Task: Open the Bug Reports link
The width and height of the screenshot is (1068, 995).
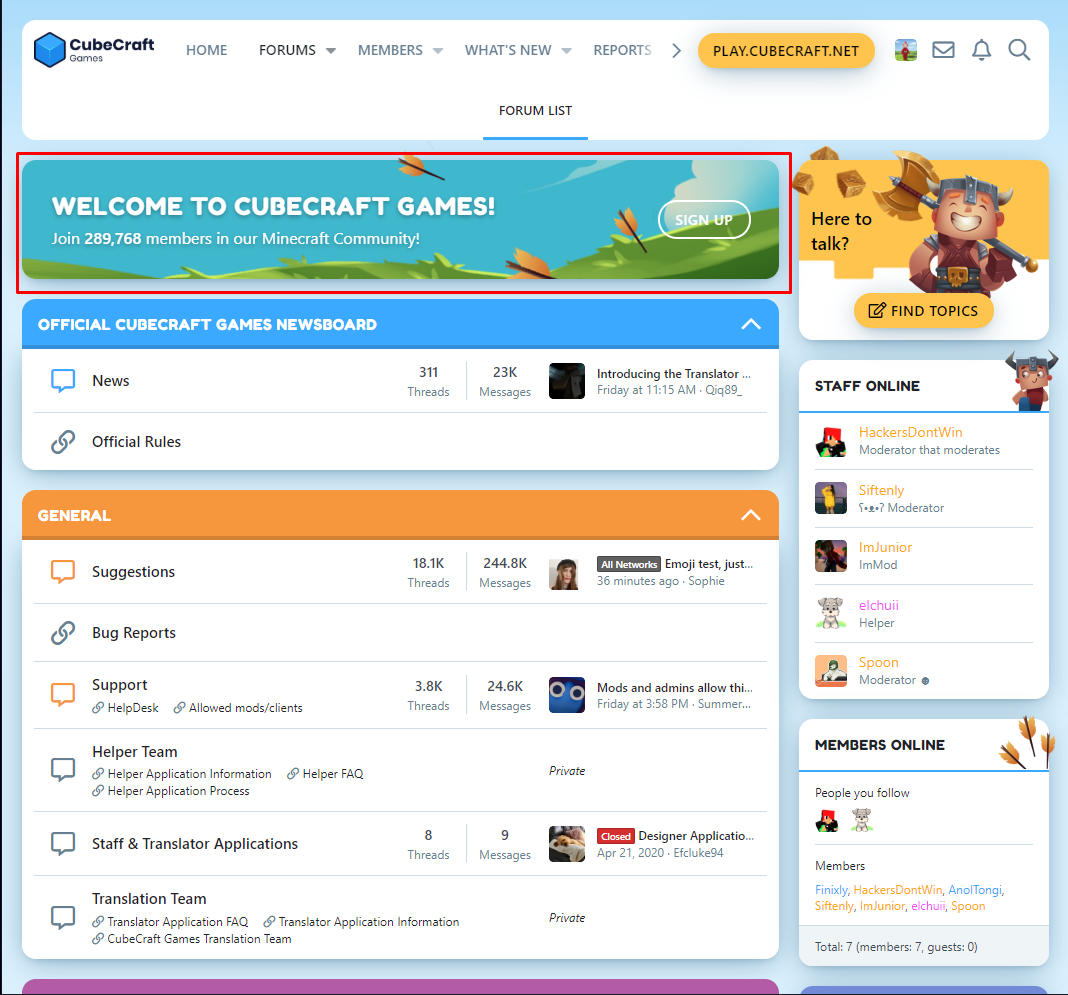Action: [134, 633]
